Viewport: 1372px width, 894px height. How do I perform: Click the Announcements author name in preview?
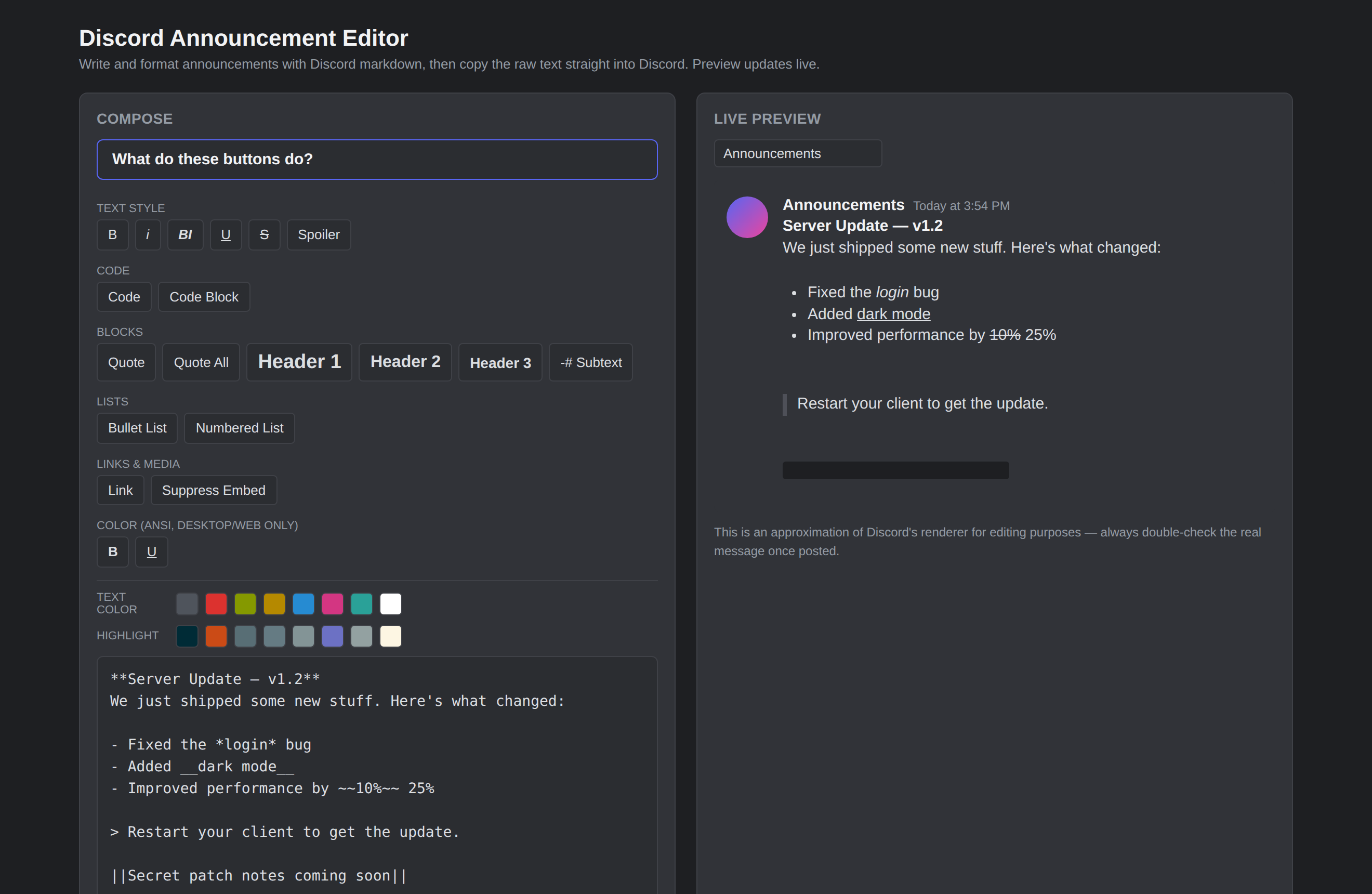point(843,205)
